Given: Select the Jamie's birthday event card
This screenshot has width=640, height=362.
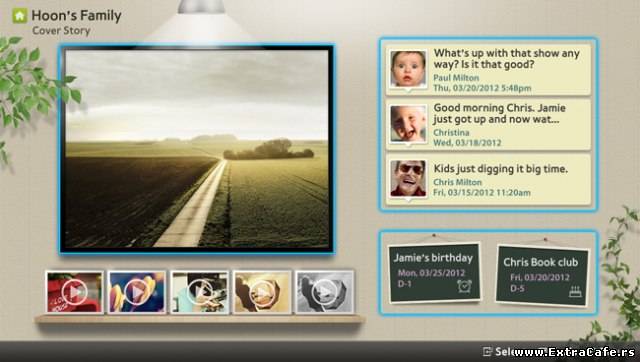Looking at the screenshot, I should pyautogui.click(x=434, y=272).
